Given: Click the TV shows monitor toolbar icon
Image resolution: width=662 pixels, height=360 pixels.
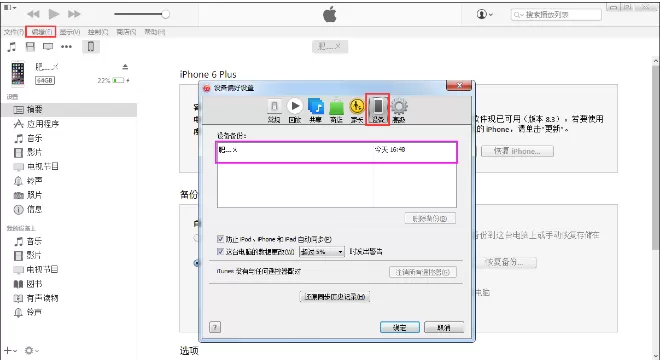Looking at the screenshot, I should [48, 46].
